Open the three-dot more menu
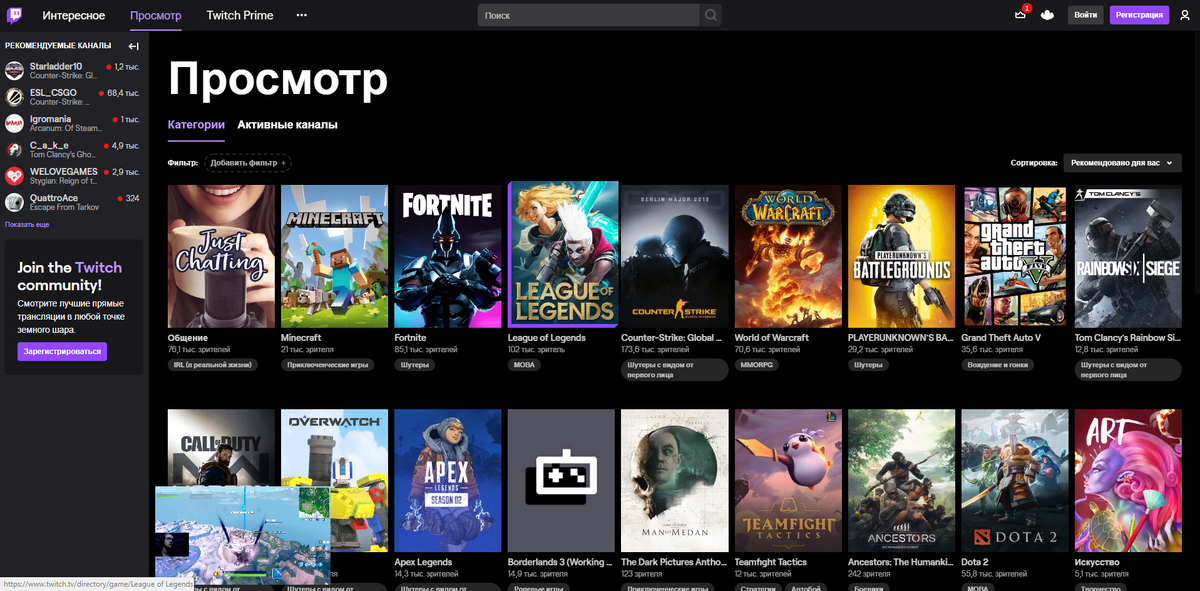This screenshot has width=1200, height=591. click(x=302, y=15)
